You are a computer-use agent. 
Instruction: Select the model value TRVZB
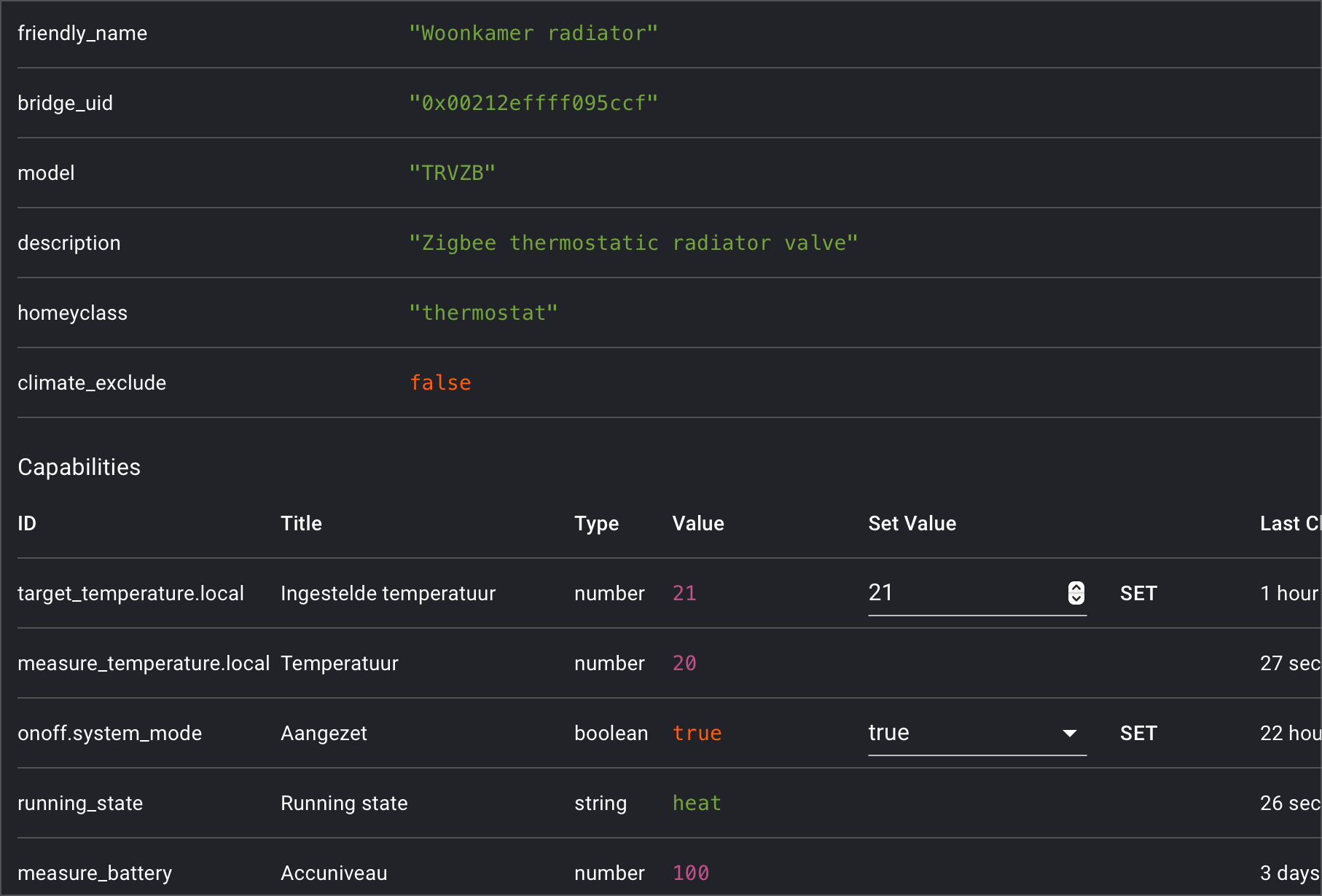453,173
